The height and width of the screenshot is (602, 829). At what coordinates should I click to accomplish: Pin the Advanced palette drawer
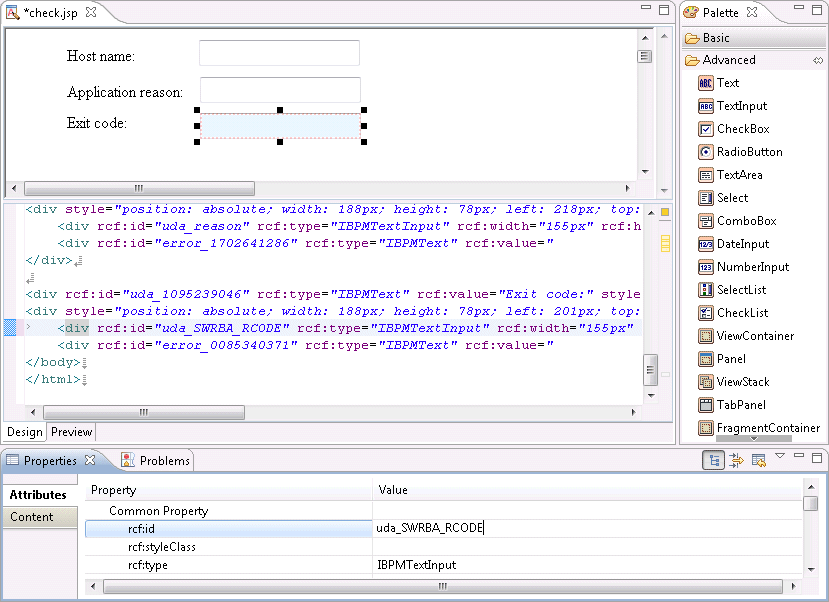point(818,61)
